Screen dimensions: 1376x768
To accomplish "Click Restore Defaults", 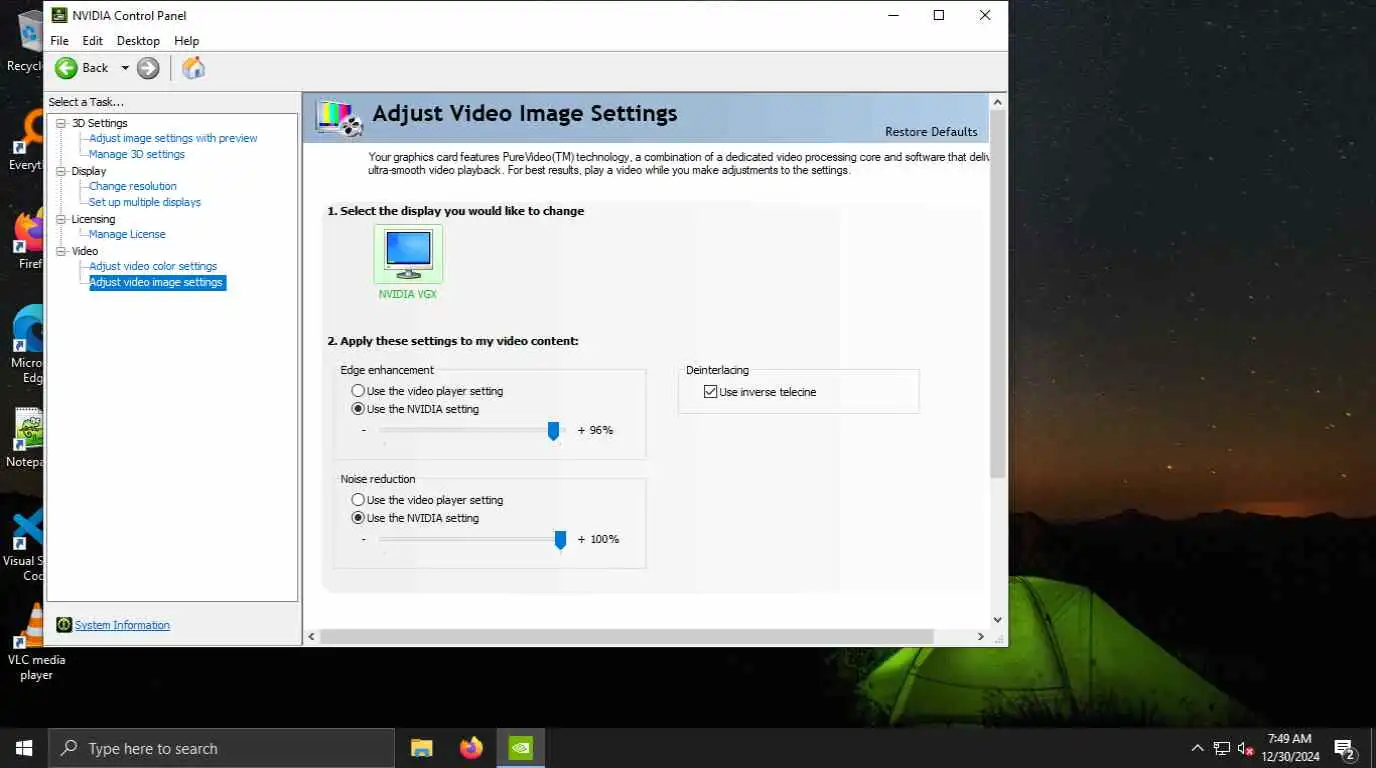I will click(x=931, y=132).
